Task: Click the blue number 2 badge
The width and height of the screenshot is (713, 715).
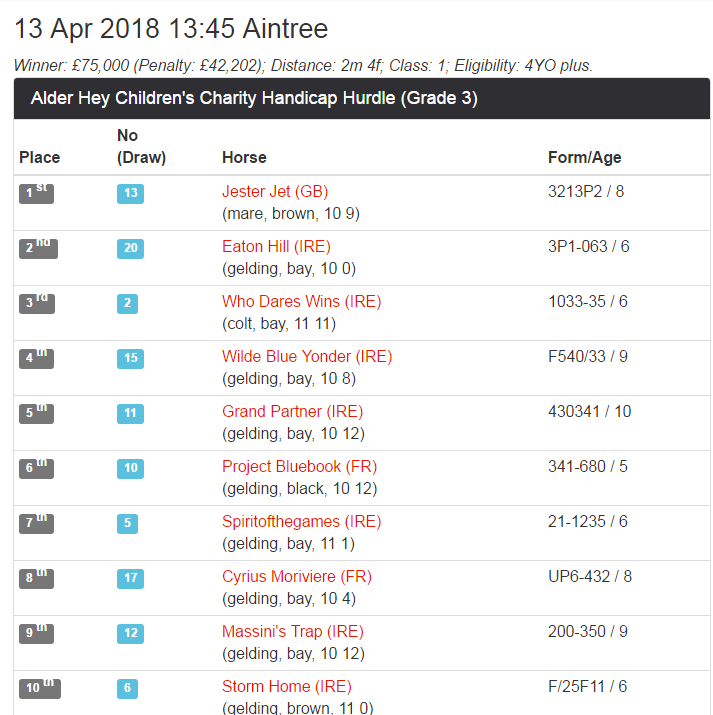Action: point(127,303)
